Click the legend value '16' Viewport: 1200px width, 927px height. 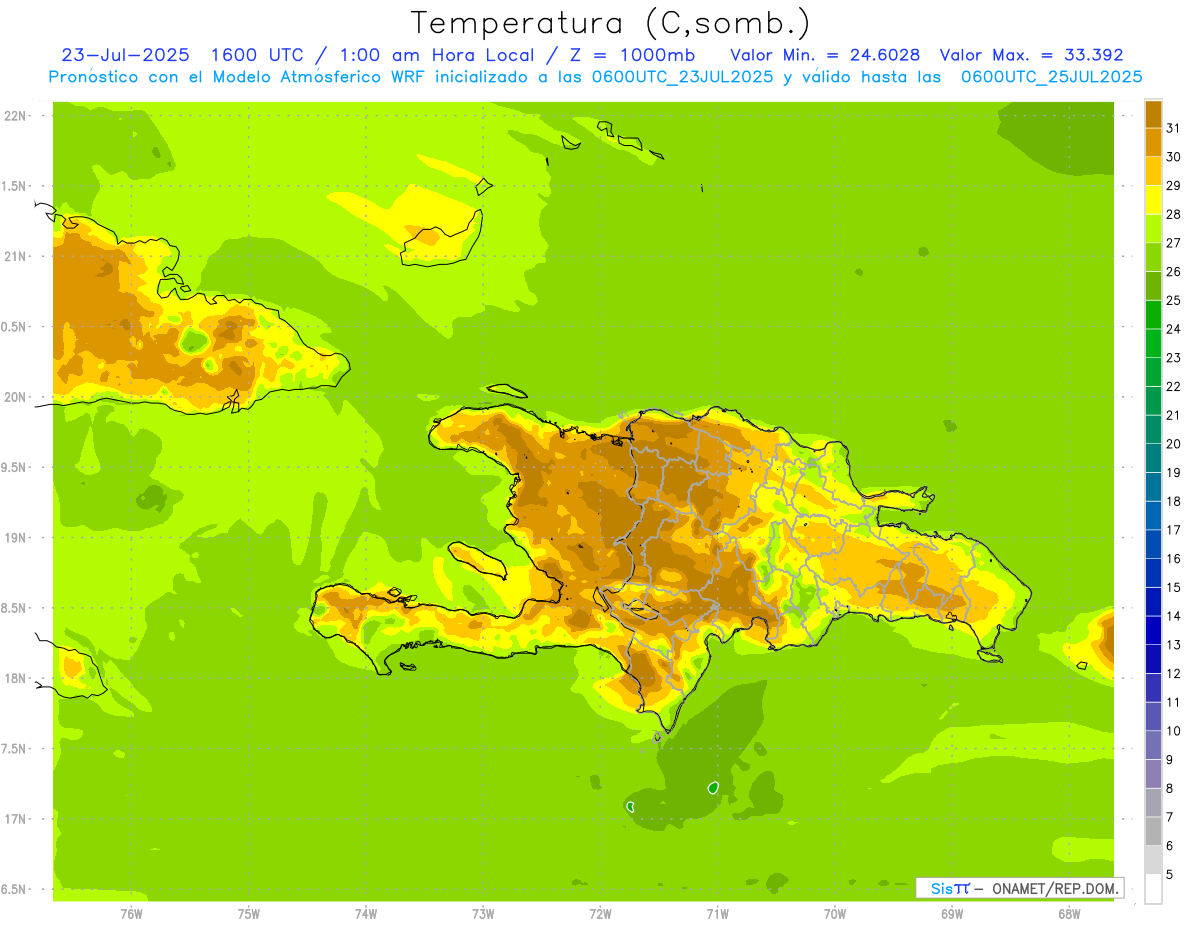(x=1174, y=559)
